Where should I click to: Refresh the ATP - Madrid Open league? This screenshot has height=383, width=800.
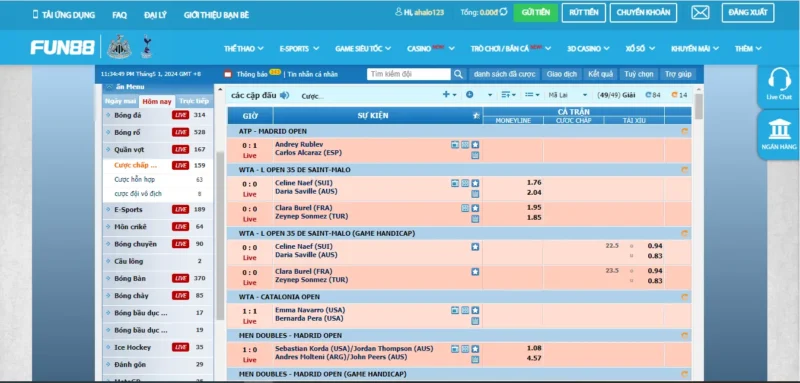pos(684,132)
